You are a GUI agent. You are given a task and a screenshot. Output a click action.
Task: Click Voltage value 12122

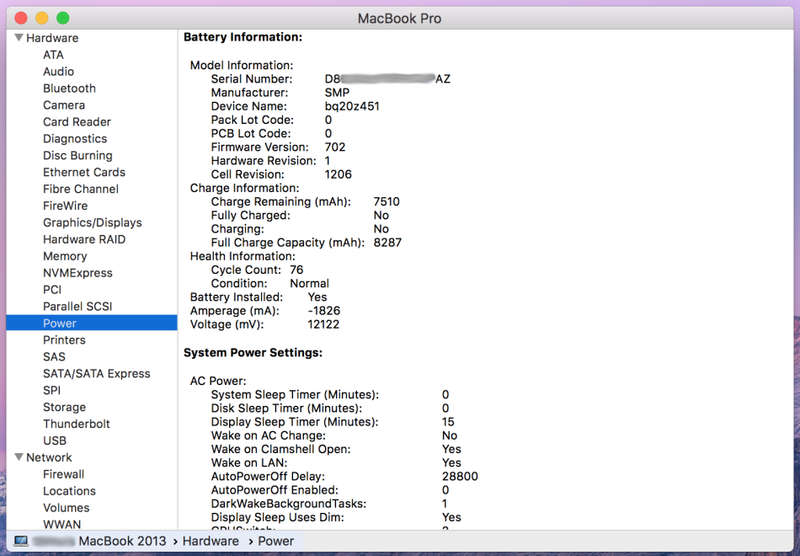tap(323, 324)
